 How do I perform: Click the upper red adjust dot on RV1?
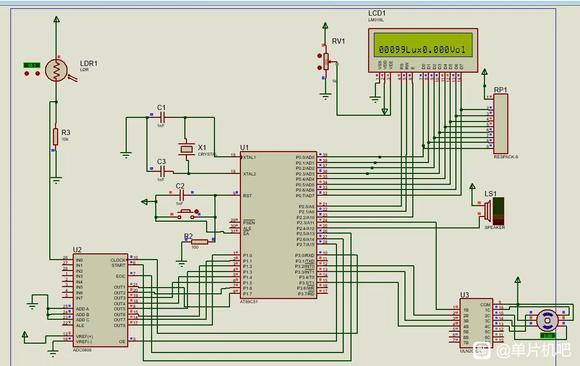(x=319, y=56)
